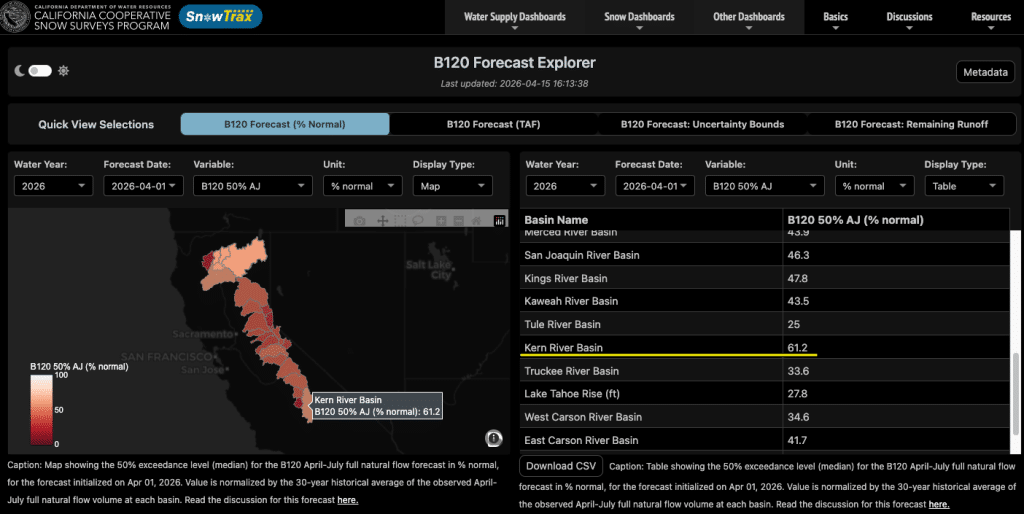The image size is (1024, 514).
Task: Click the Plotly logo icon in map toolbar
Action: [500, 220]
